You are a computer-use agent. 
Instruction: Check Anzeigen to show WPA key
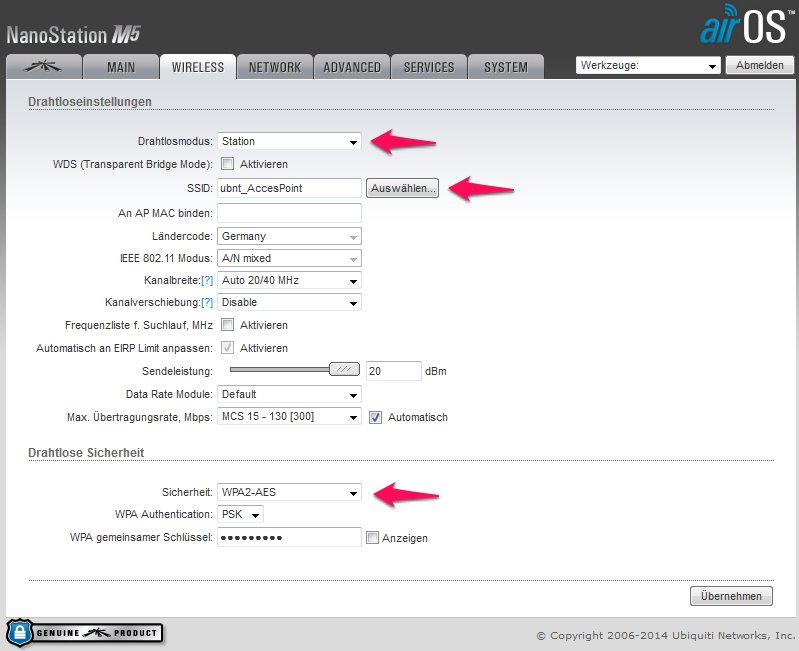(372, 537)
